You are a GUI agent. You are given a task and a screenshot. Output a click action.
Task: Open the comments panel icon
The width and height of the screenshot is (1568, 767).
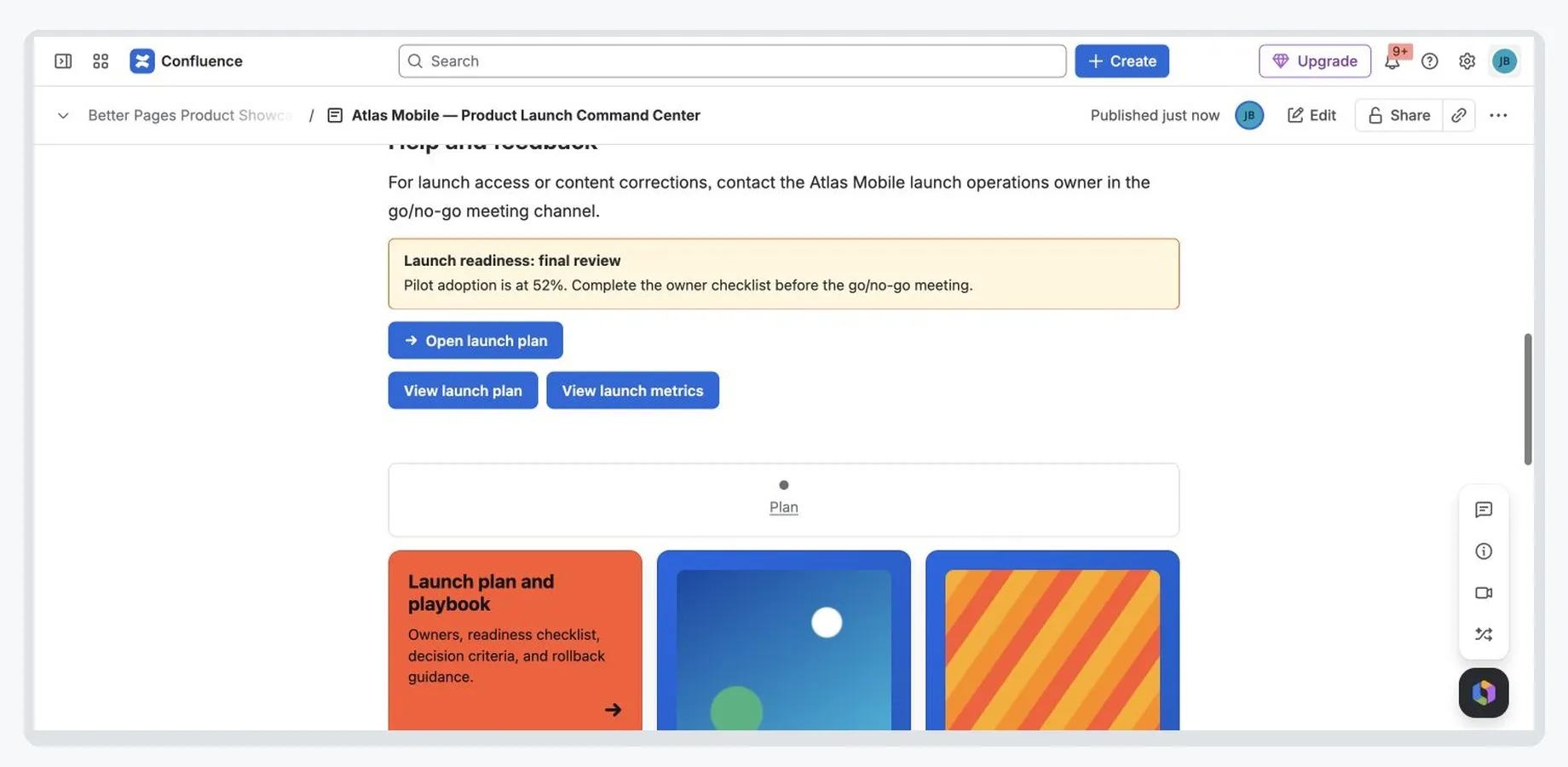pos(1484,510)
